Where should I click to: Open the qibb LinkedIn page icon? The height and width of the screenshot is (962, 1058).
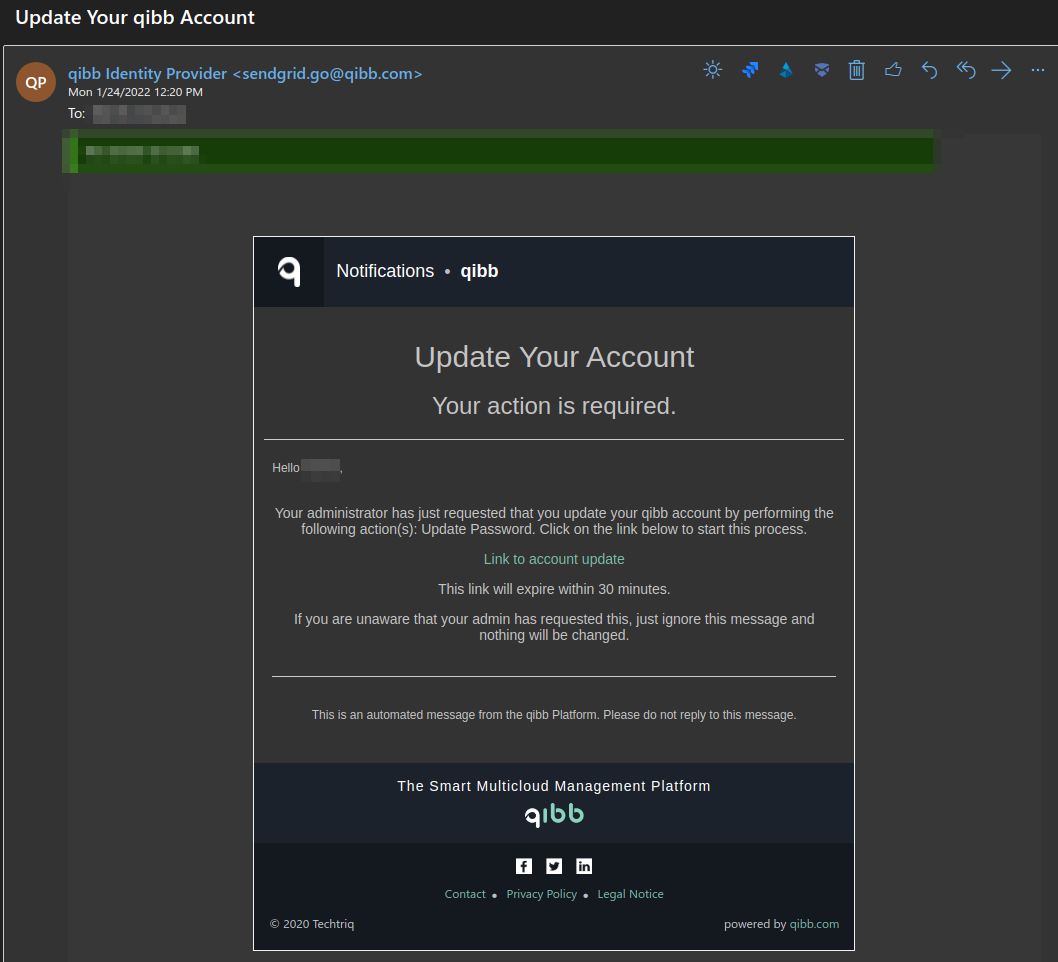pyautogui.click(x=584, y=866)
